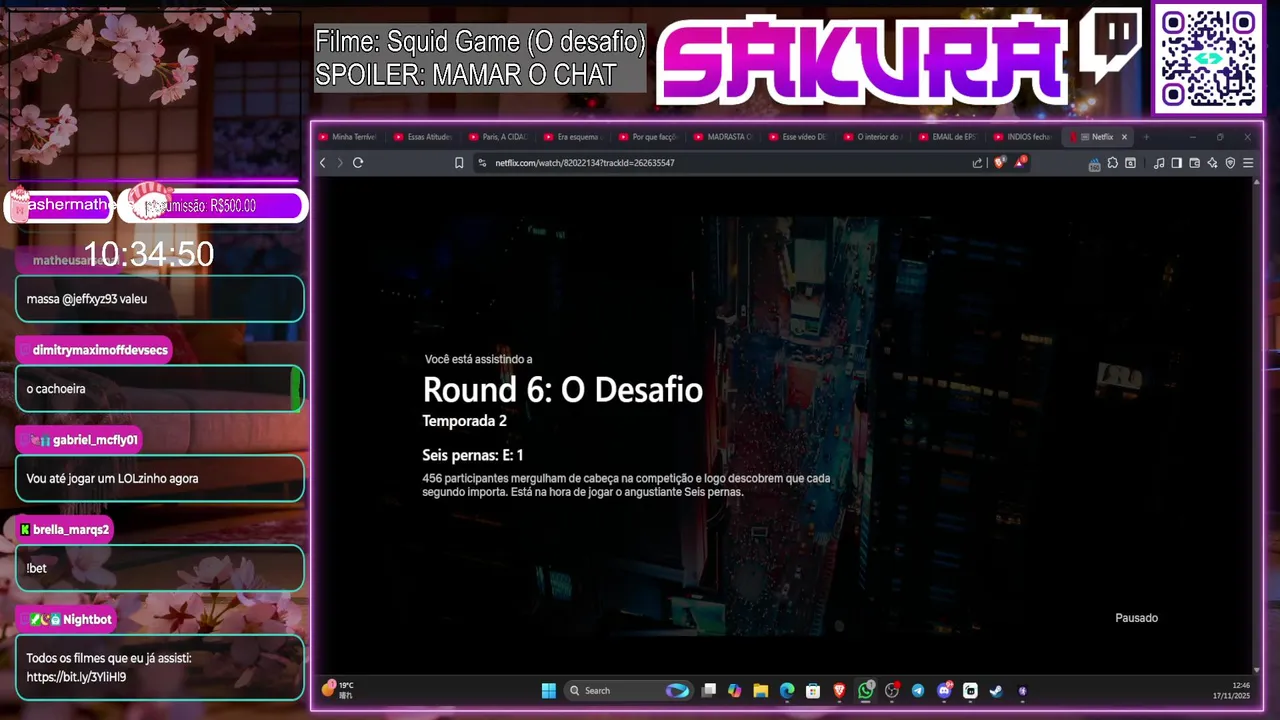Click the 'Seis pernas: E: 1' episode text

[473, 455]
